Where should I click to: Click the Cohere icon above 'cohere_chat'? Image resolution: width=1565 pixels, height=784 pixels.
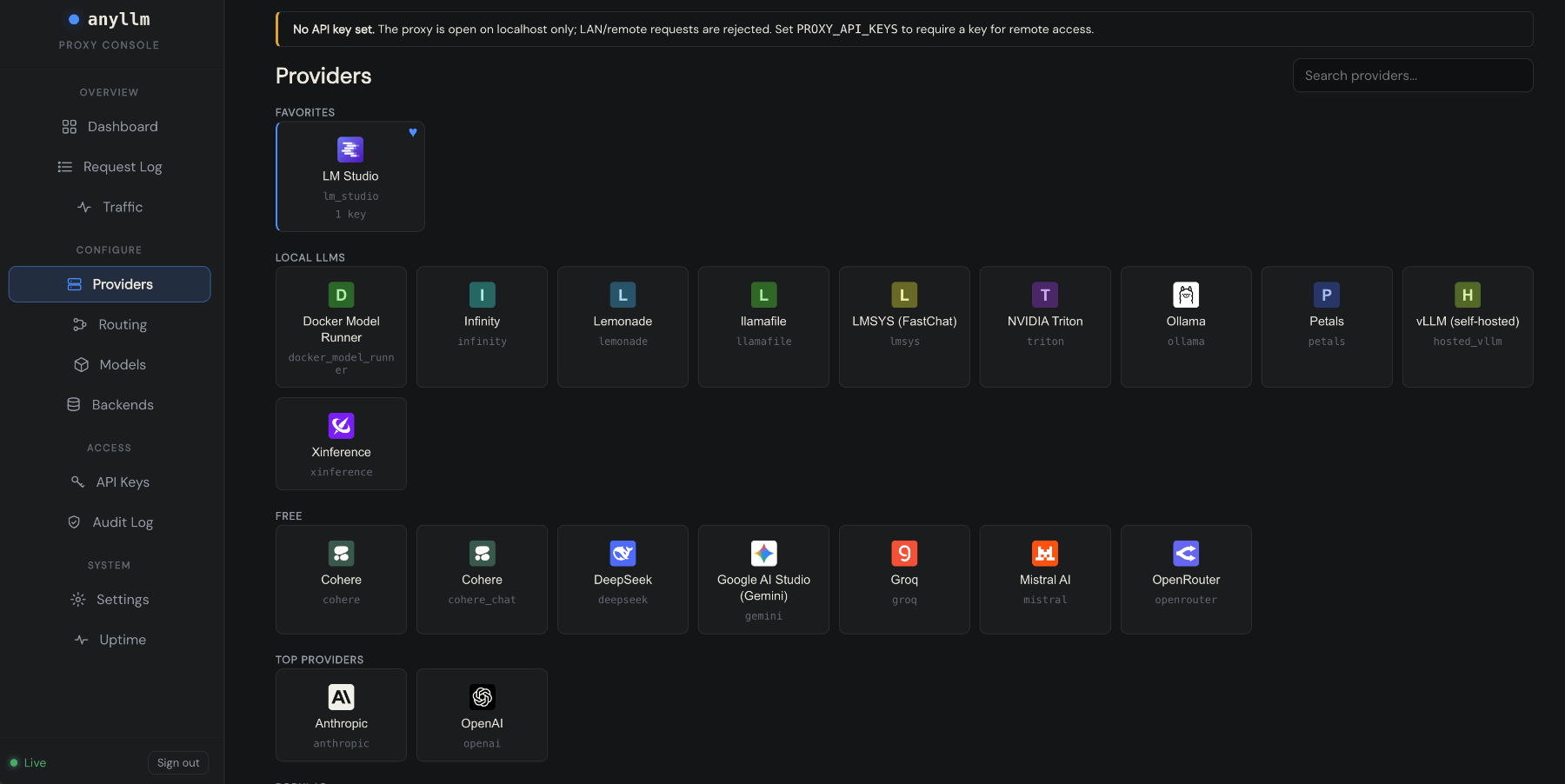(x=482, y=554)
